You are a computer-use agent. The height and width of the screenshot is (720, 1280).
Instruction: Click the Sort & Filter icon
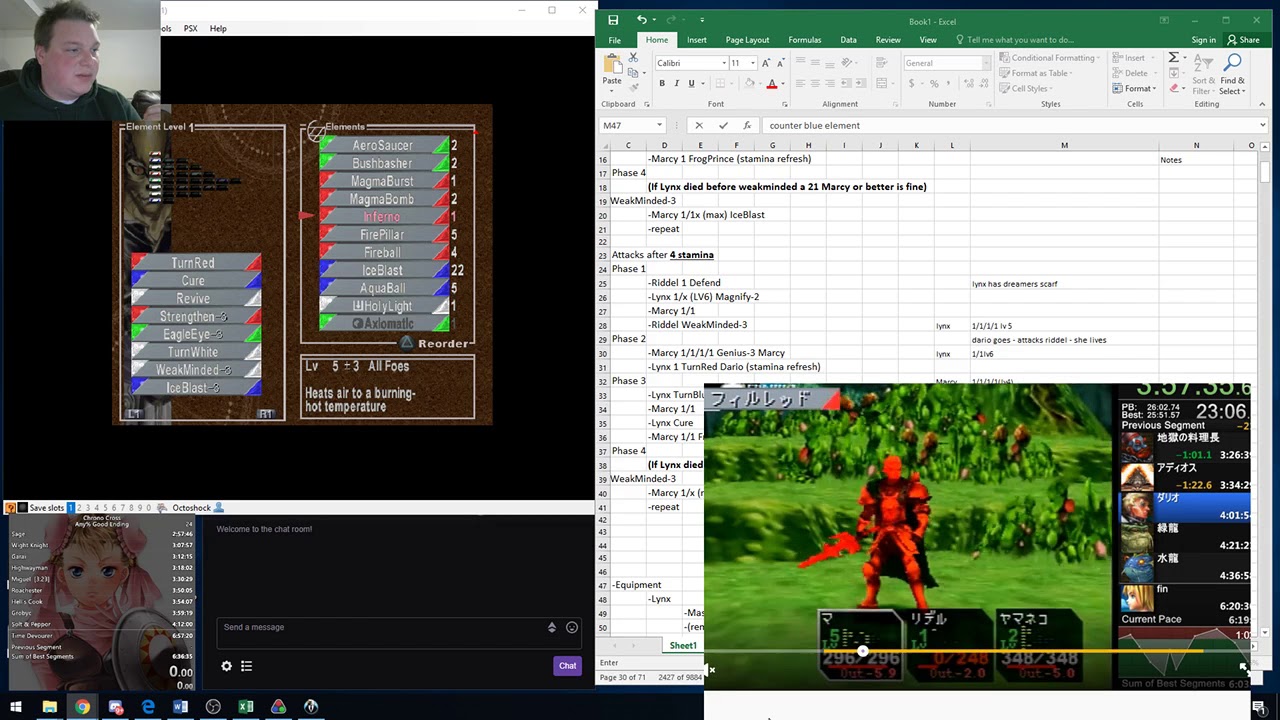click(1203, 65)
